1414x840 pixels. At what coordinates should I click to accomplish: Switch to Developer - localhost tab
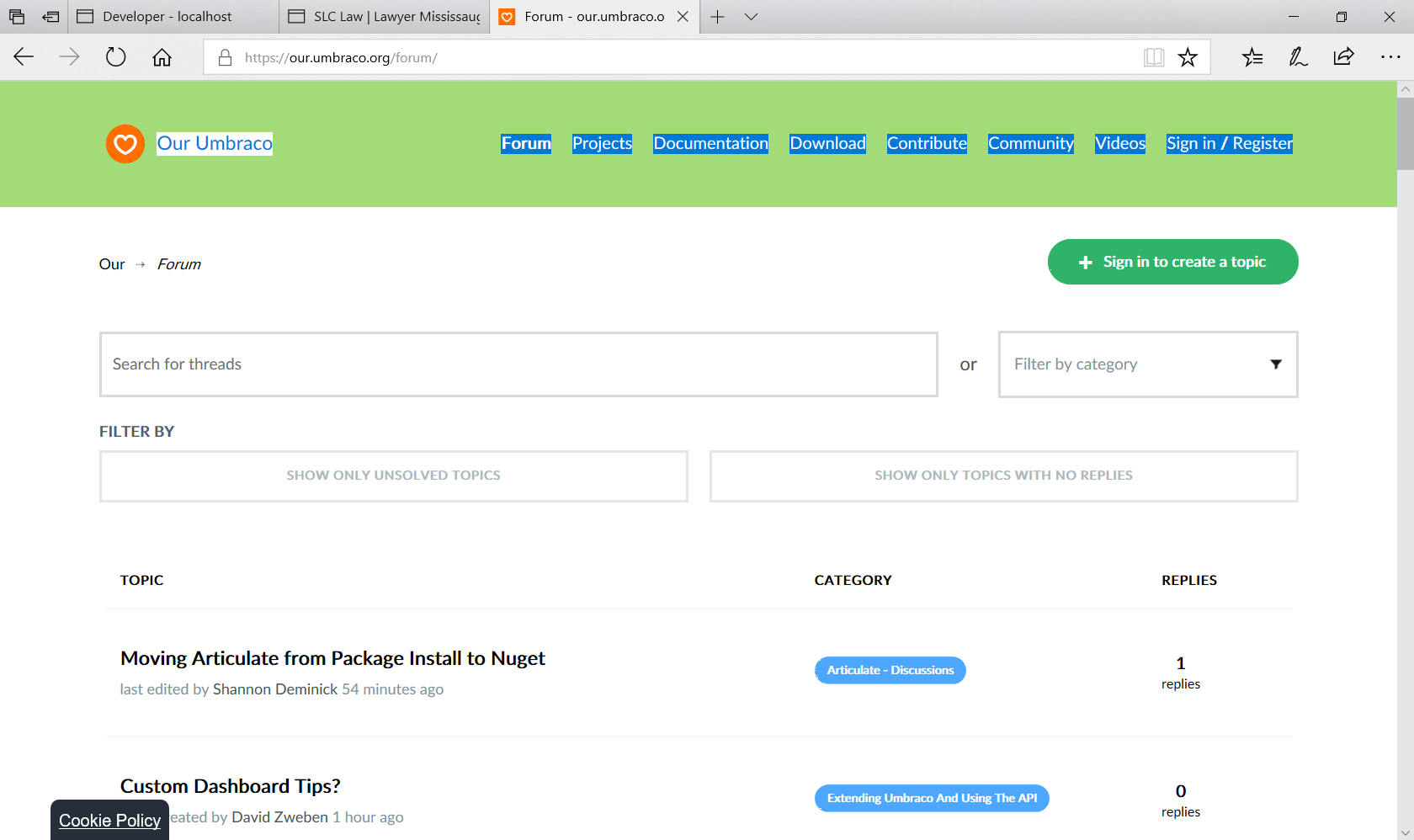pyautogui.click(x=173, y=17)
